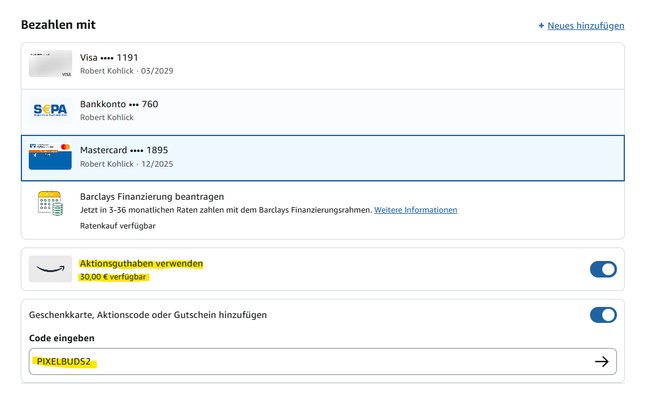Select Mastercard ending 1895 row
Viewport: 650px width, 397px height.
323,158
